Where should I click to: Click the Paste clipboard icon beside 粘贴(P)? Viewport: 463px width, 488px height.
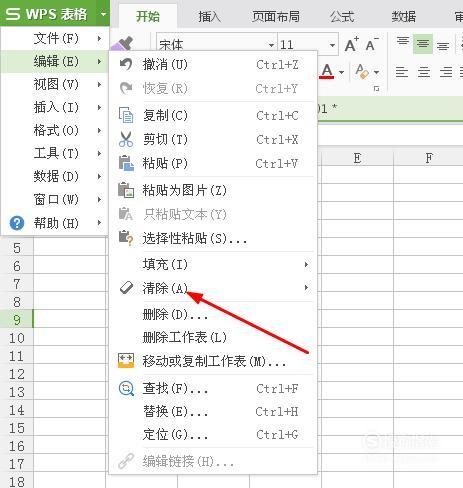[126, 163]
